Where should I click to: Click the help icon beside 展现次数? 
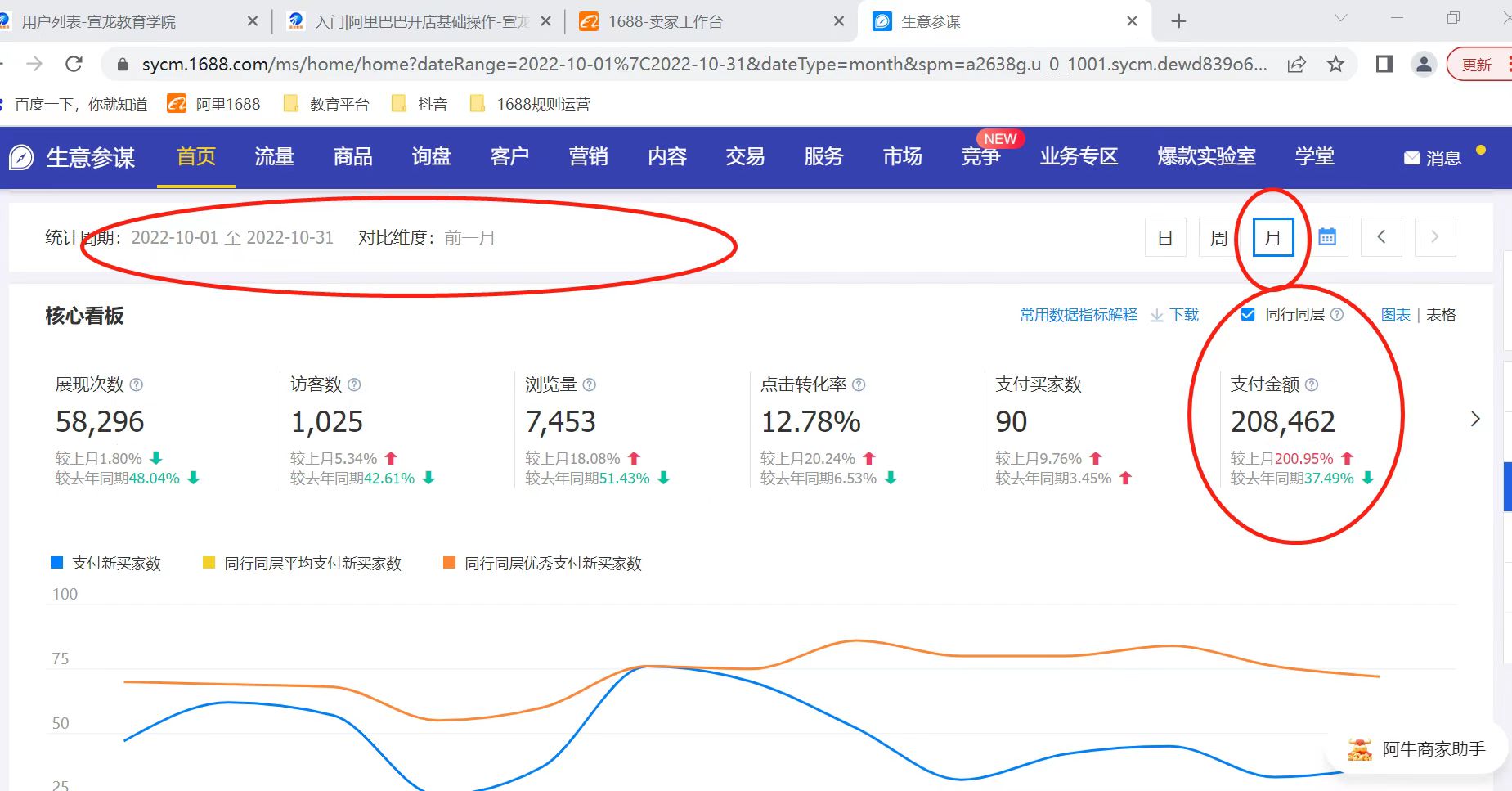137,384
